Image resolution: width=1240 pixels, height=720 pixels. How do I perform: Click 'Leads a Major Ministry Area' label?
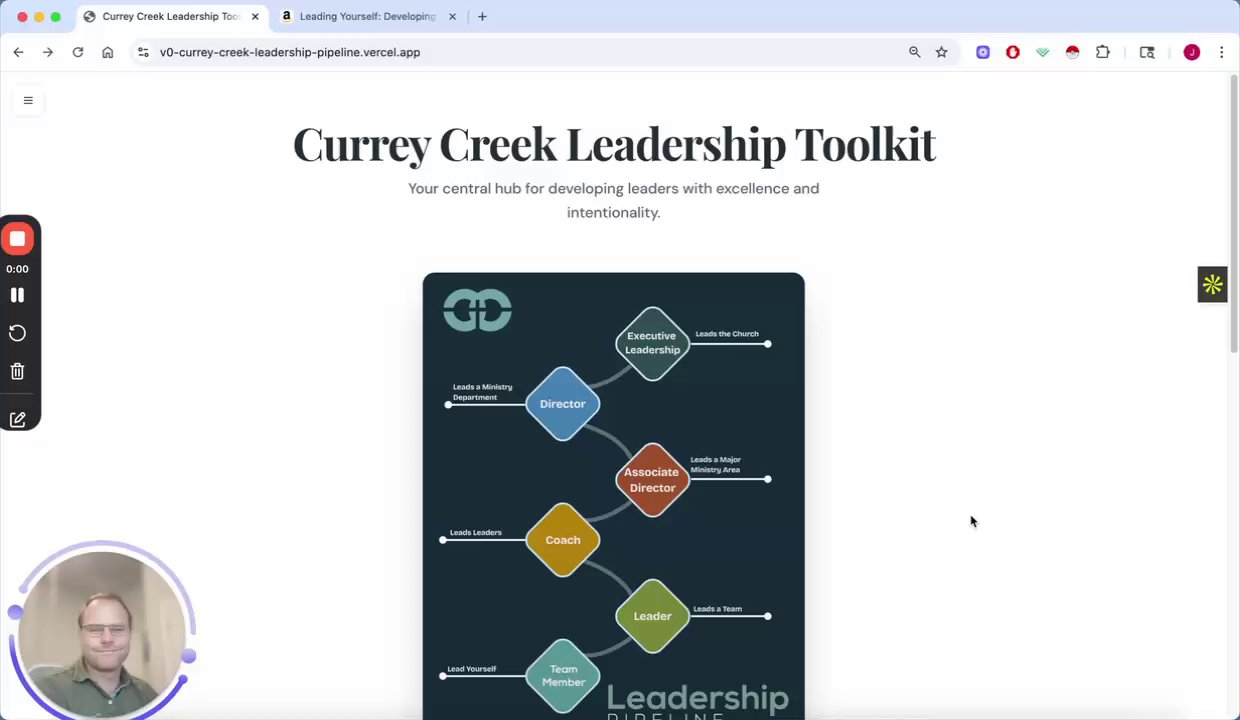pos(716,465)
